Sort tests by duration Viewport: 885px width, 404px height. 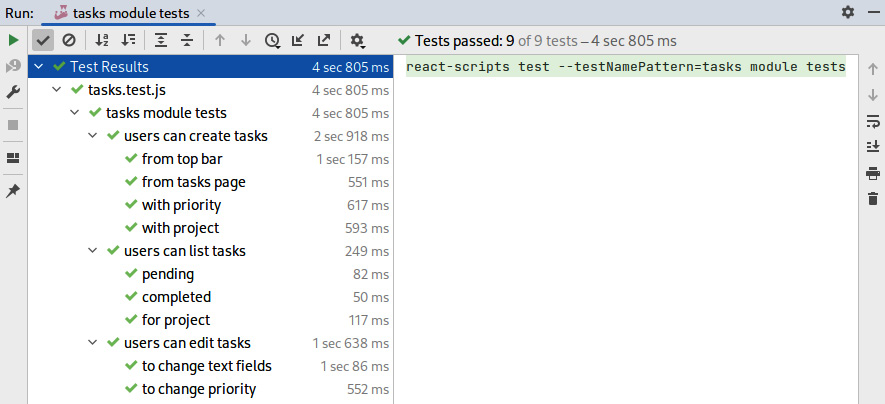(x=129, y=40)
